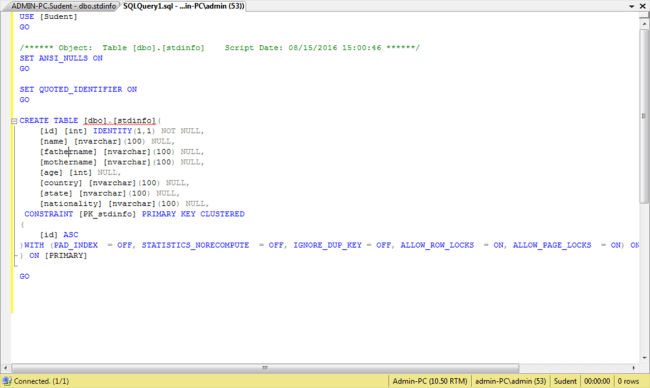
Task: Click the '[fathername]' column name
Action: click(68, 152)
